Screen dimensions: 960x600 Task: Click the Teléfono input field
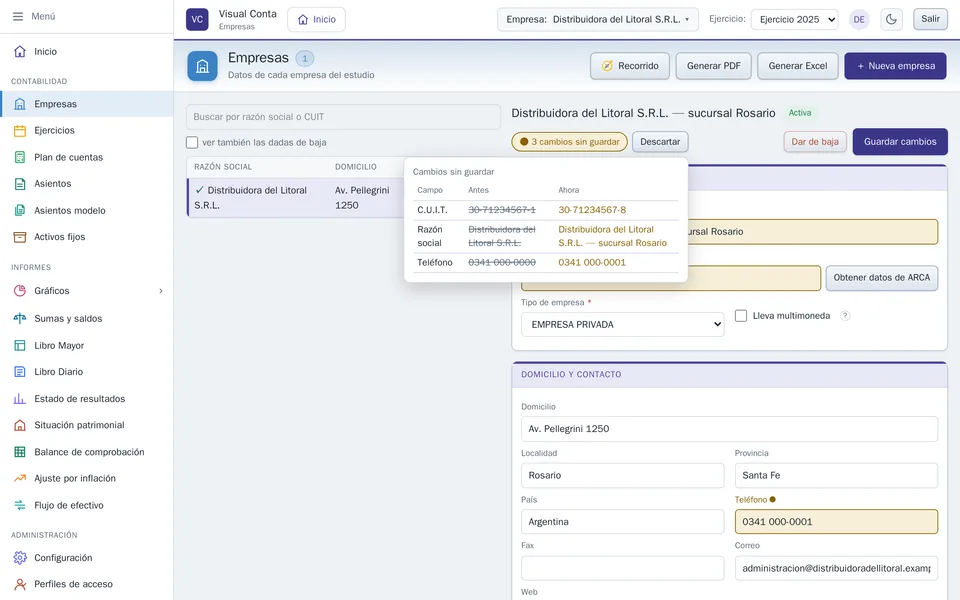click(836, 522)
